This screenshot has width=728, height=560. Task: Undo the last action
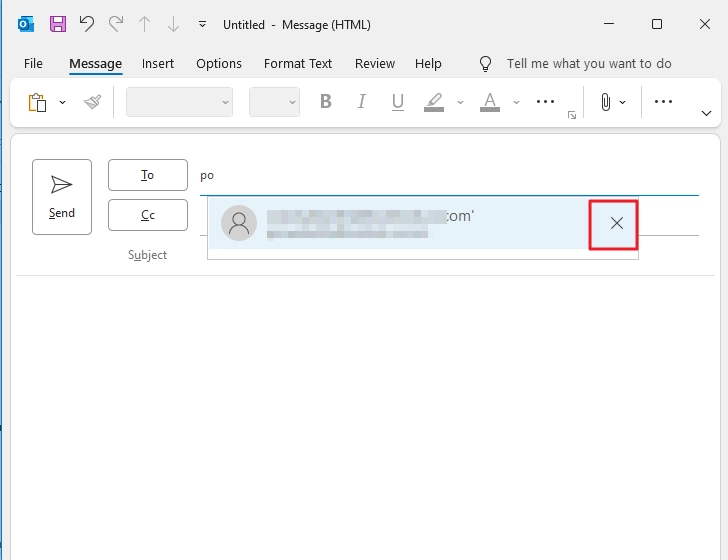pos(87,24)
